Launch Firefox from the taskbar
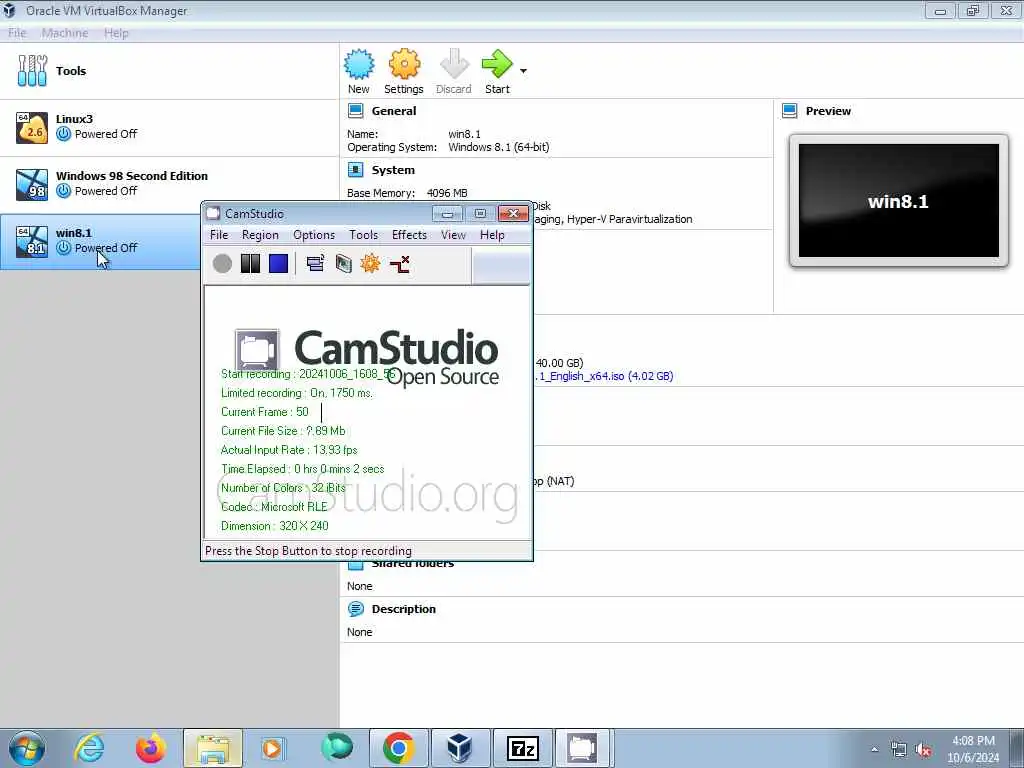This screenshot has height=768, width=1024. [x=150, y=748]
